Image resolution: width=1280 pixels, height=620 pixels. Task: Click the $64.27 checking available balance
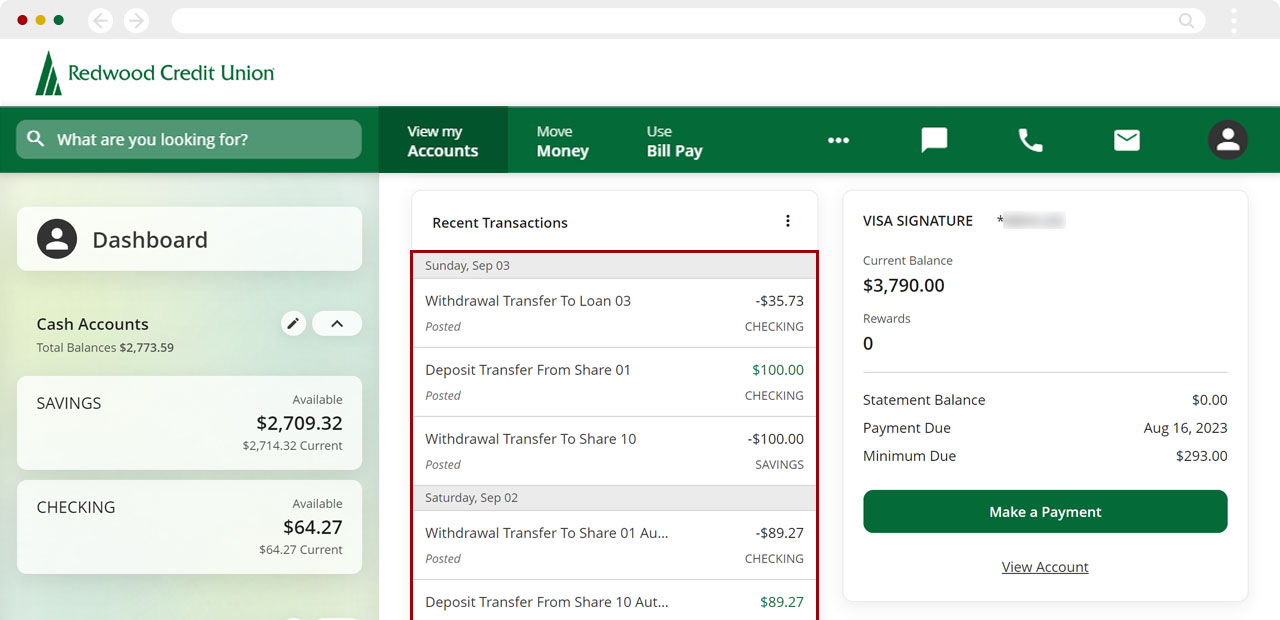[x=313, y=527]
